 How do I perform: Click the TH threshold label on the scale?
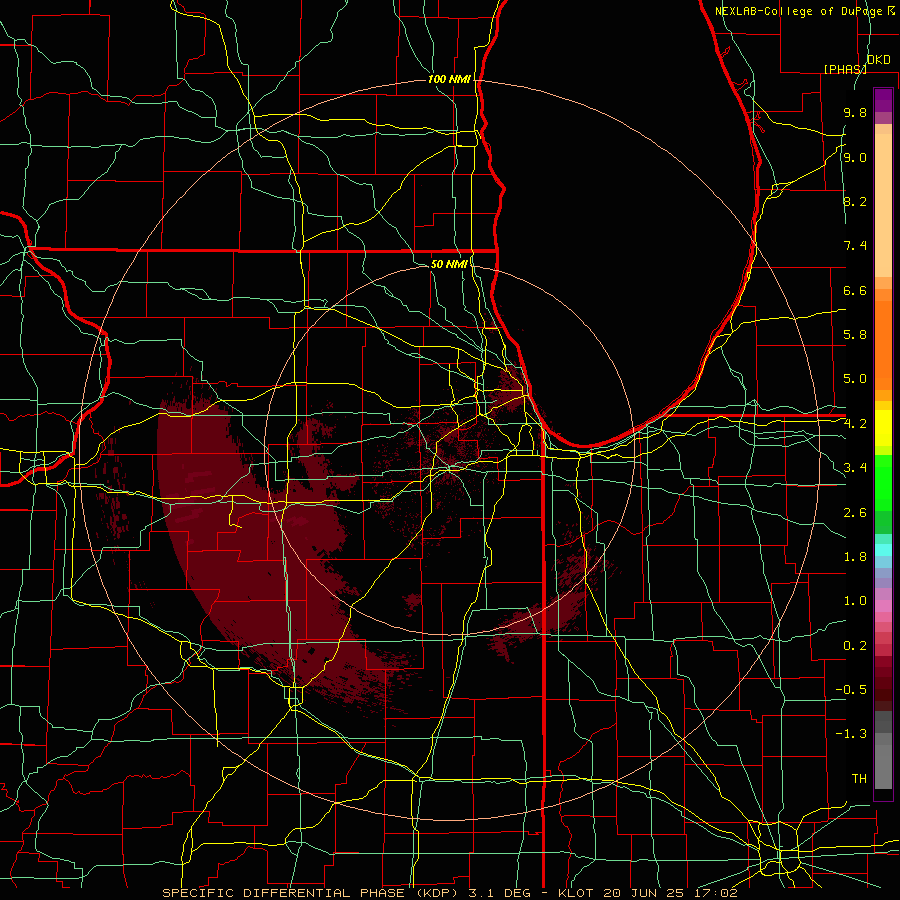(x=859, y=778)
